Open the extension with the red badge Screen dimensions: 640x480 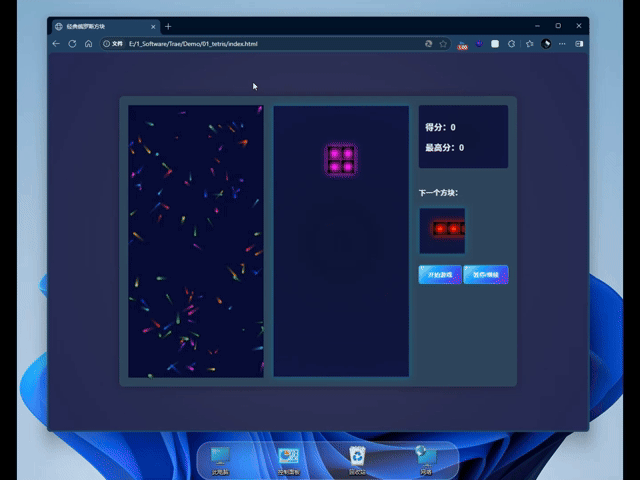coord(462,45)
